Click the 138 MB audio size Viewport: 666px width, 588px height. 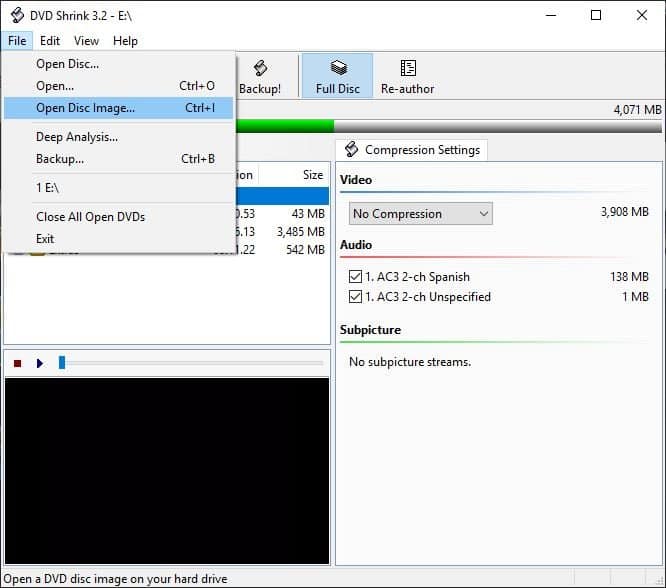pos(629,277)
